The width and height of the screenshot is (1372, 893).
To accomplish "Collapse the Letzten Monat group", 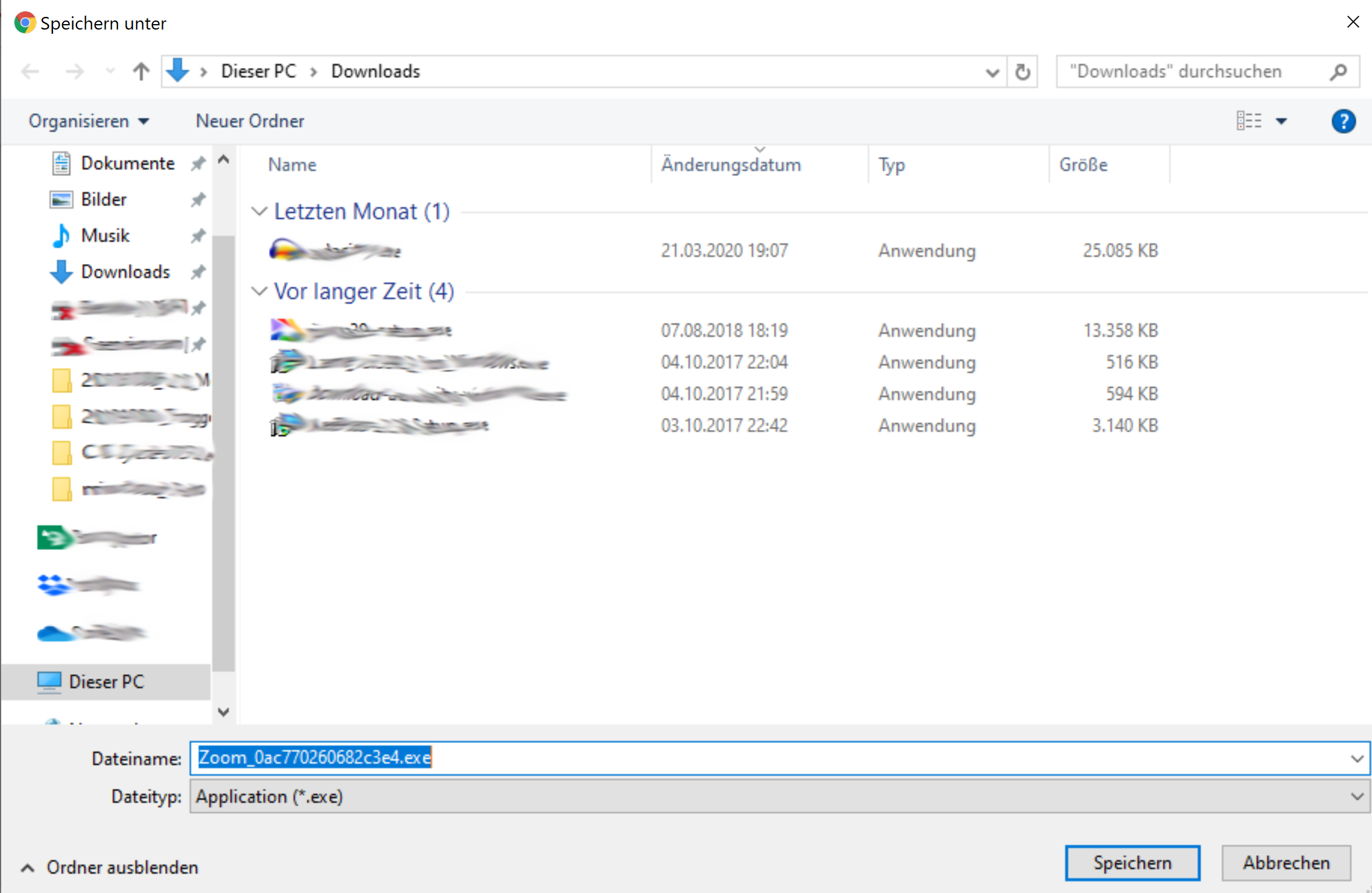I will (259, 212).
